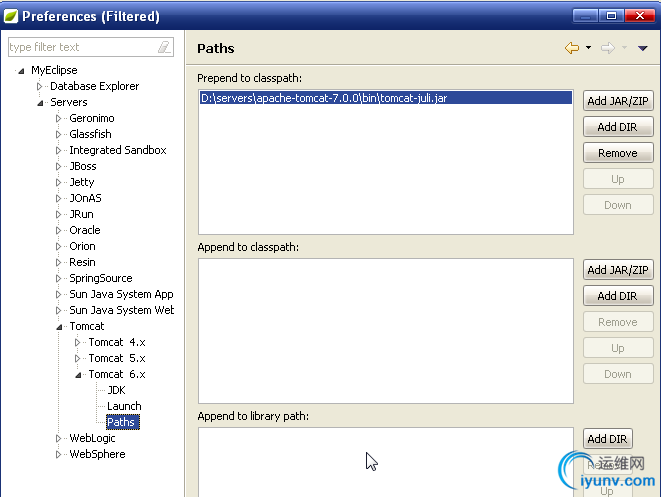Collapse the Tomcat parent node
Image resolution: width=661 pixels, height=497 pixels.
tap(59, 327)
